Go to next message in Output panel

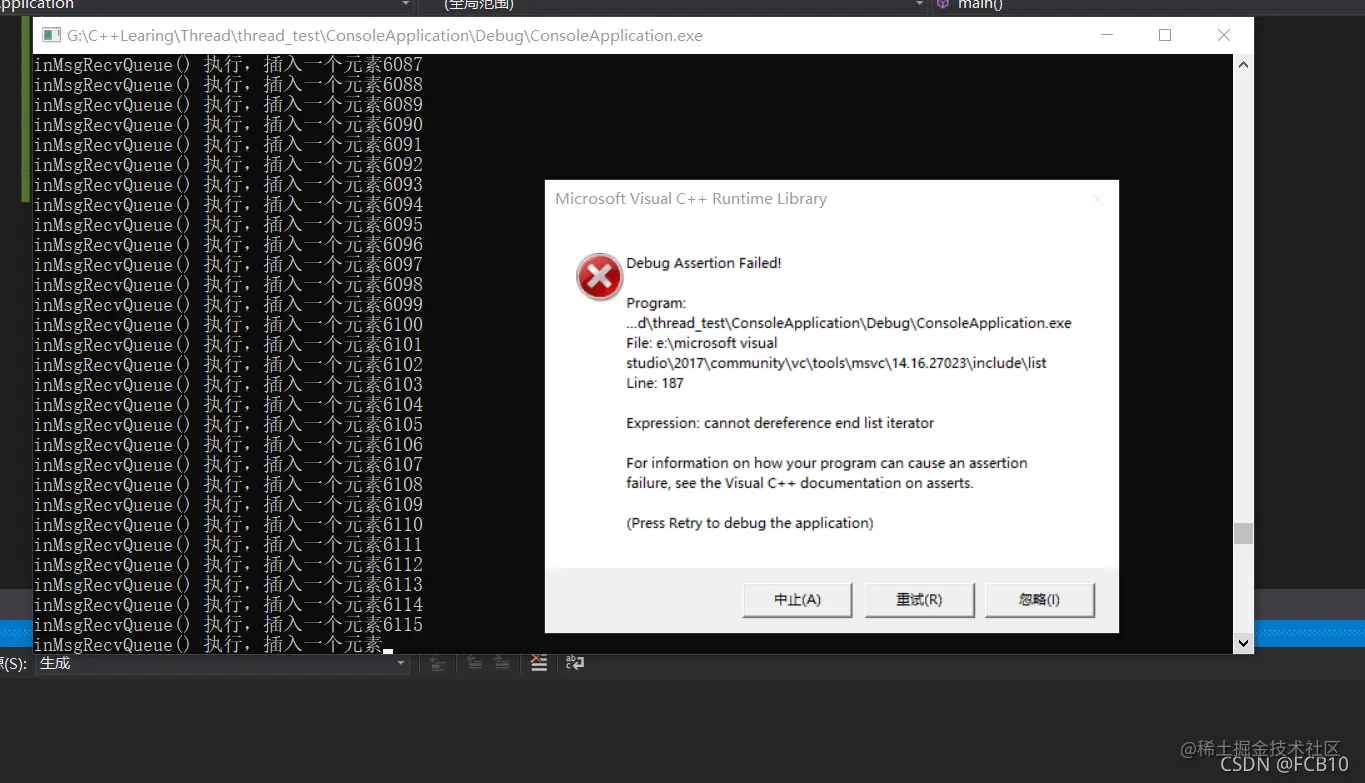(x=501, y=662)
